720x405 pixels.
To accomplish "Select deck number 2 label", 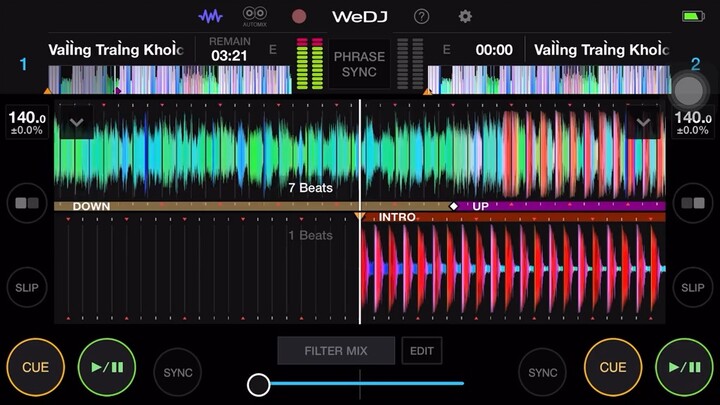I will click(x=695, y=64).
